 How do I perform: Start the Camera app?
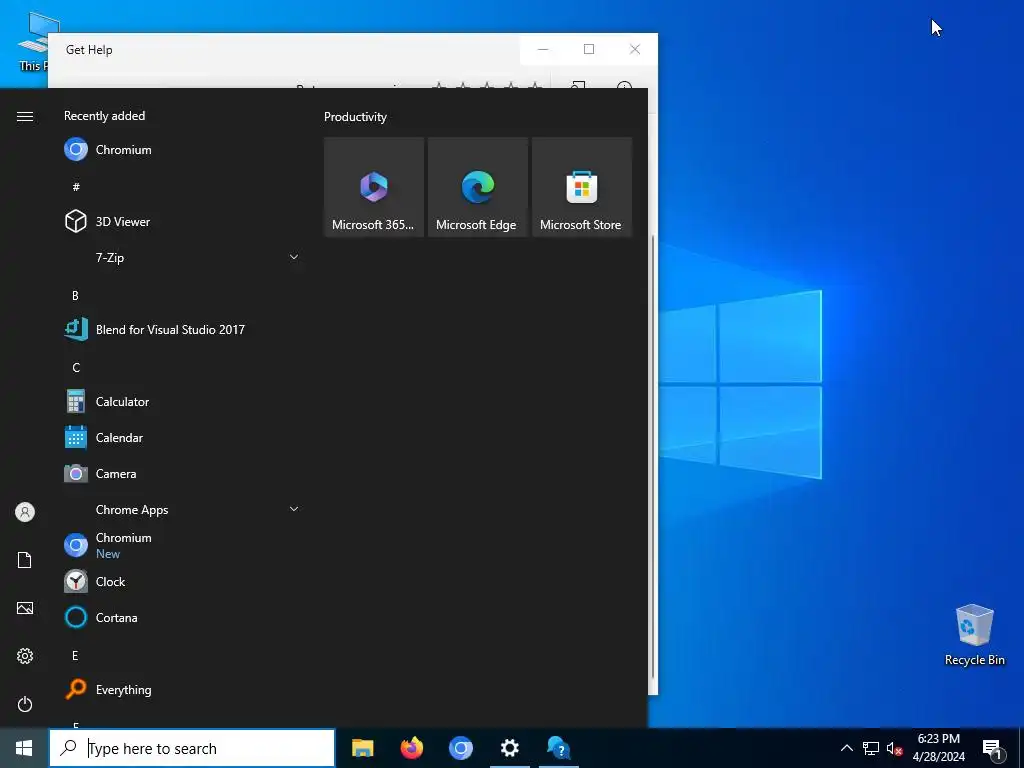pos(182,473)
